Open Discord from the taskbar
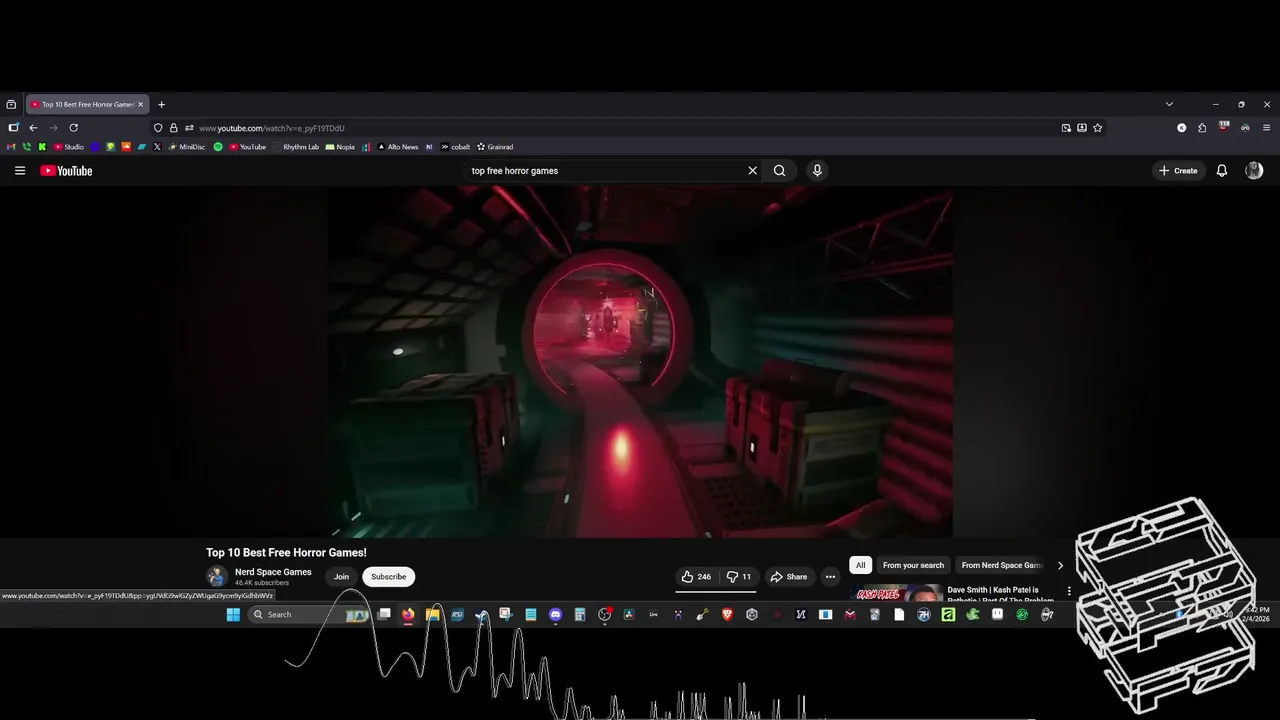Viewport: 1280px width, 720px height. (x=555, y=615)
